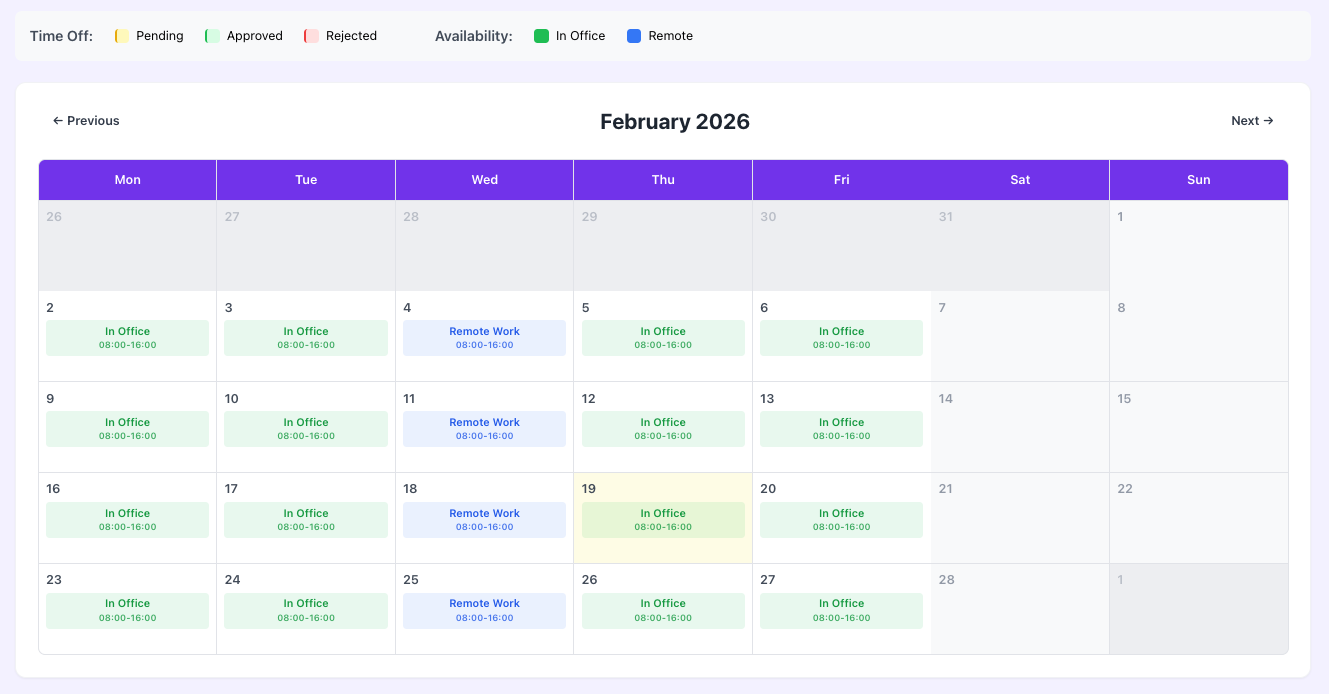Image resolution: width=1329 pixels, height=694 pixels.
Task: Open the Remote Work entry on February 4
Action: (485, 338)
